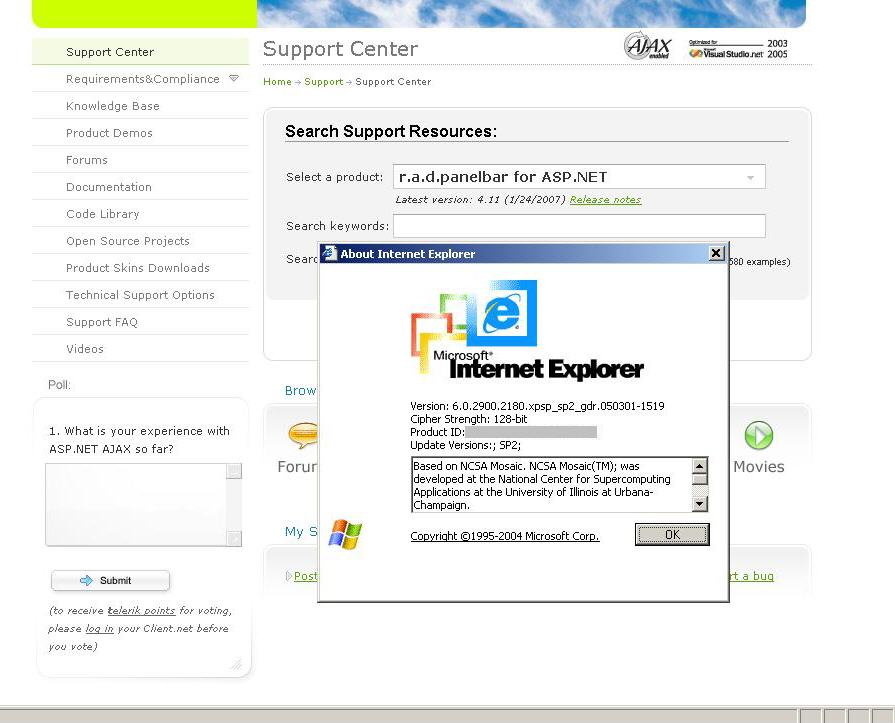The image size is (895, 723).
Task: Click the poll Submit button
Action: tap(110, 580)
